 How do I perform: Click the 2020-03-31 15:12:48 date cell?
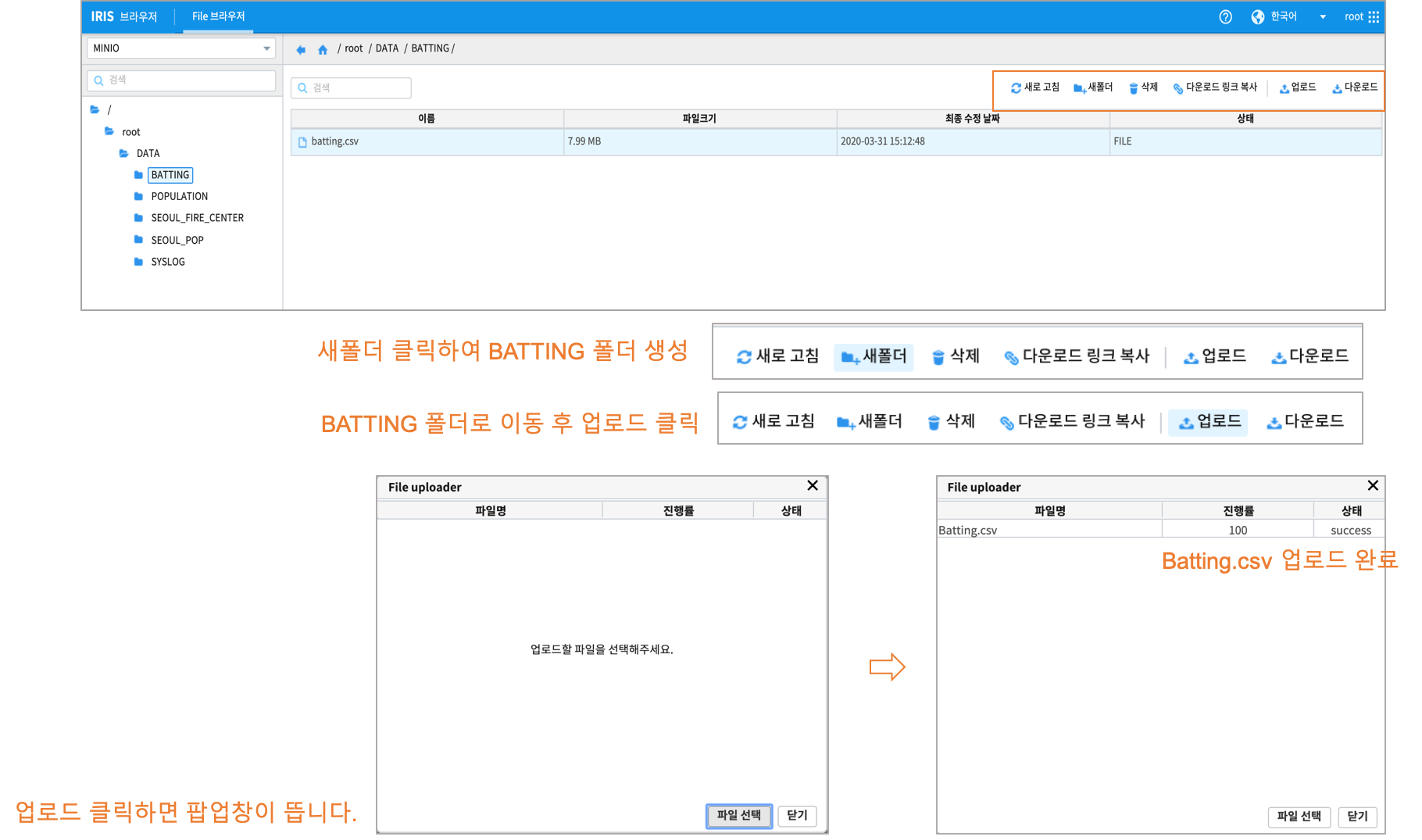(973, 141)
